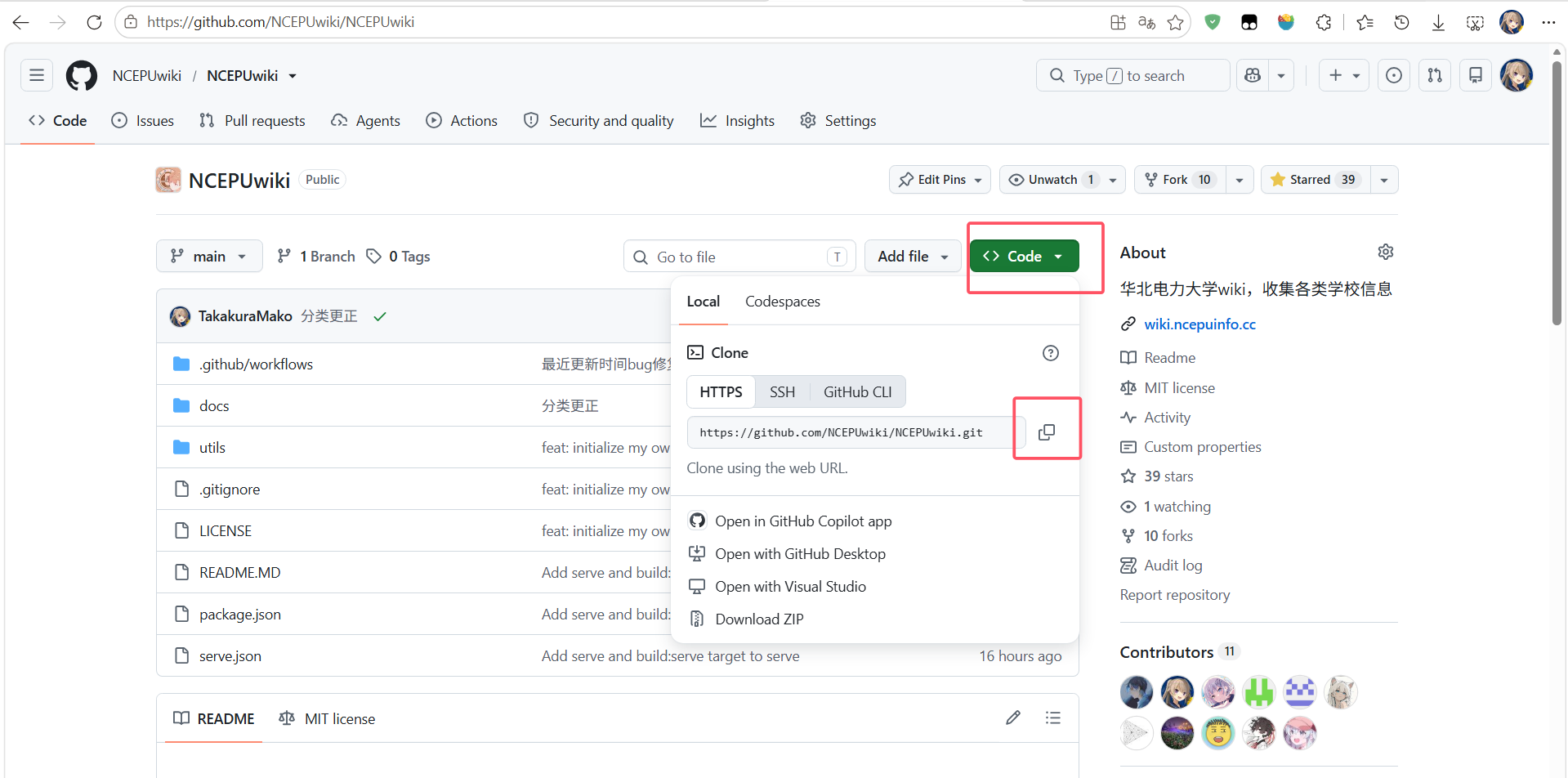View the commit status green checkmark
This screenshot has width=1568, height=778.
click(x=380, y=316)
